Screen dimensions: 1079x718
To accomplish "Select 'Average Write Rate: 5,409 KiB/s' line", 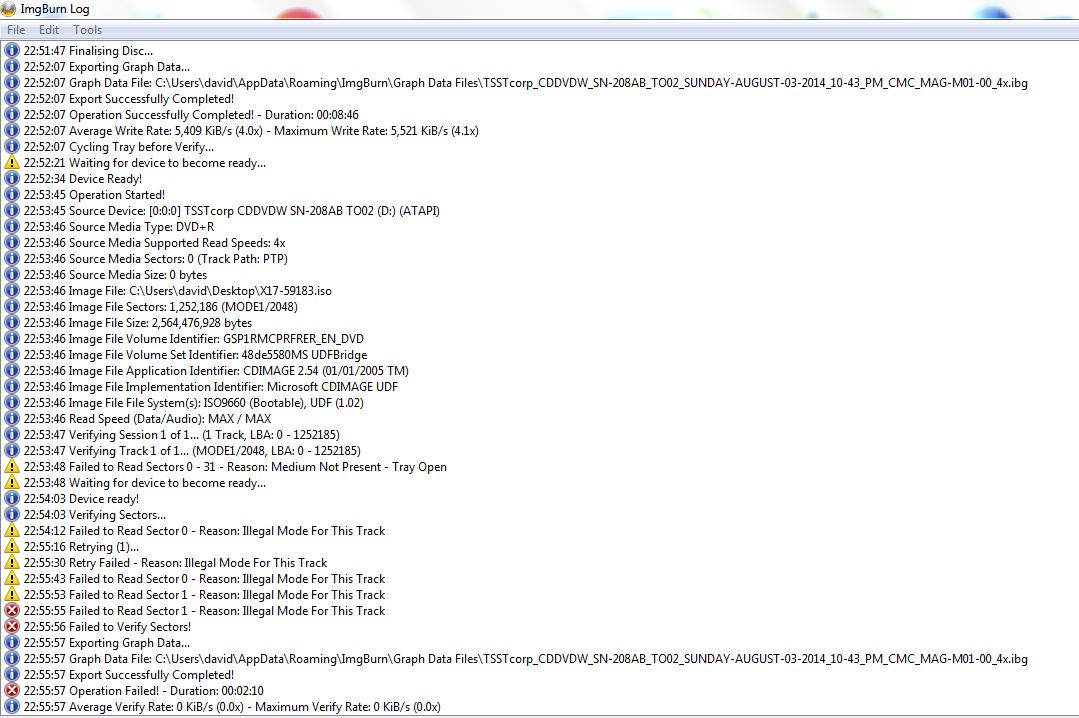I will point(251,130).
